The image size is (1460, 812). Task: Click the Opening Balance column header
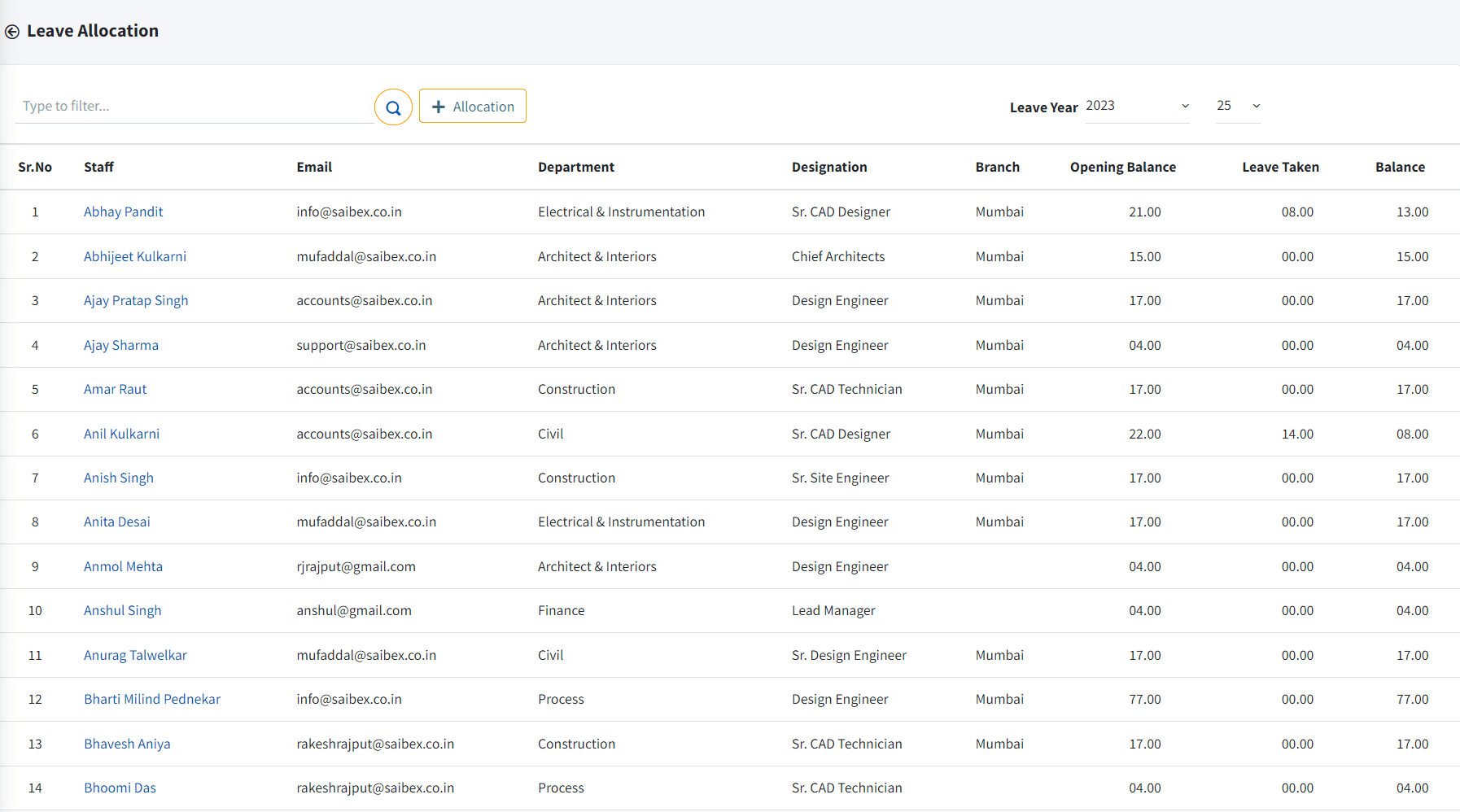[x=1123, y=167]
